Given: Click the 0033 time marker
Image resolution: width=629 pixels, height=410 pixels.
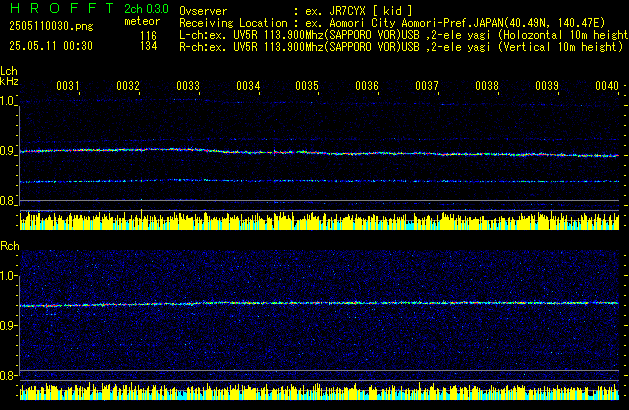Looking at the screenshot, I should click(x=188, y=86).
